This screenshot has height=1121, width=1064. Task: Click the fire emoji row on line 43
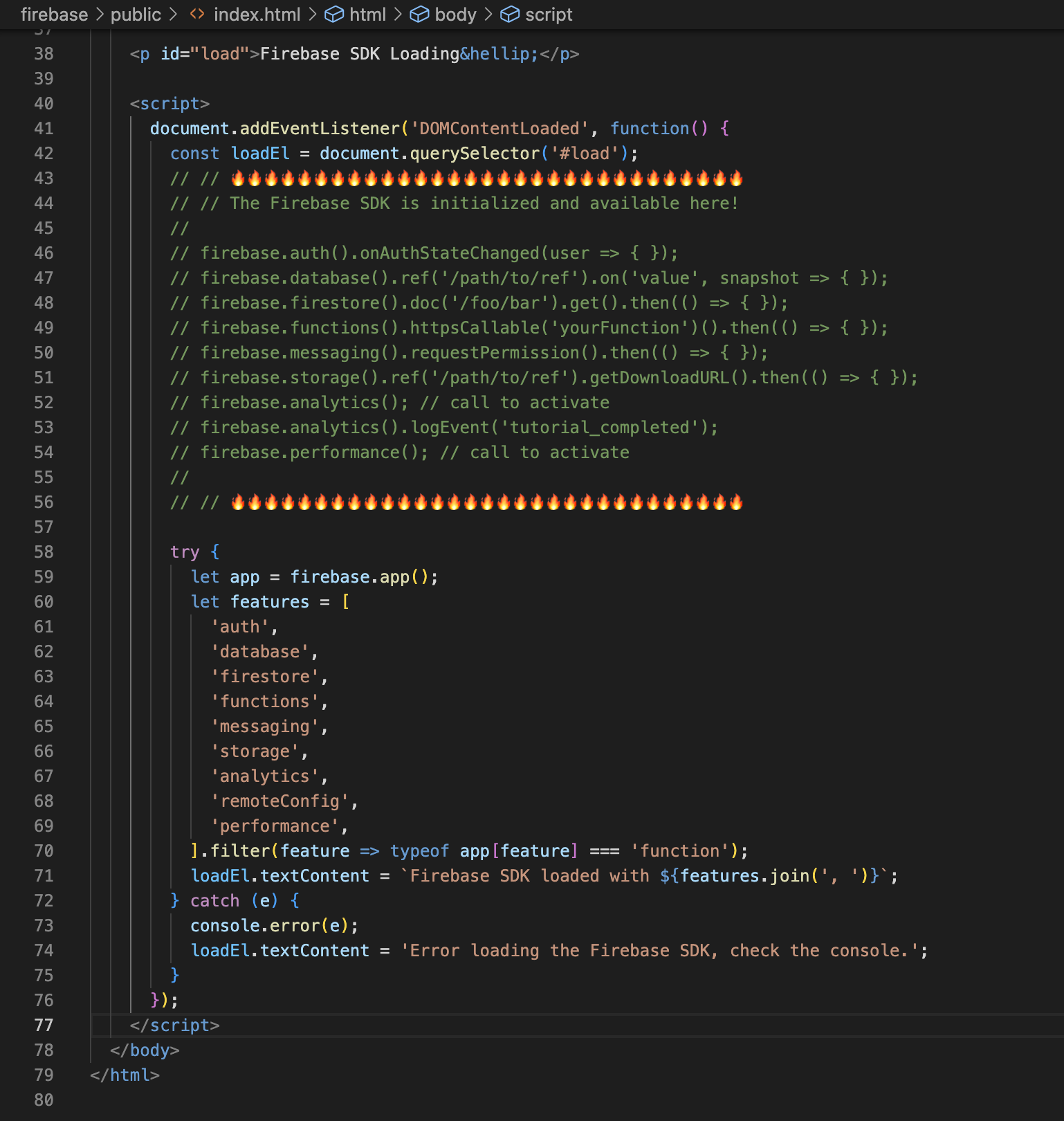coord(487,179)
